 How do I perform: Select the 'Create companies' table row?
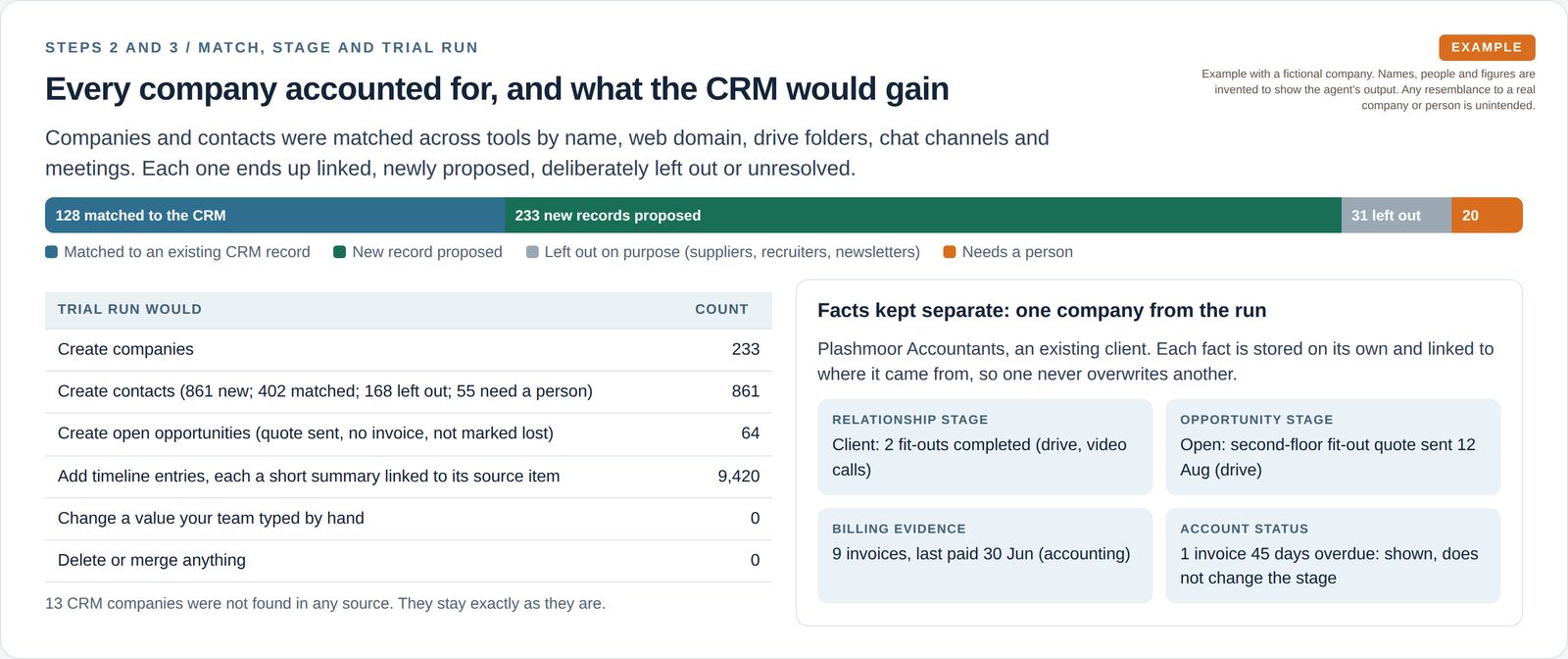[409, 349]
